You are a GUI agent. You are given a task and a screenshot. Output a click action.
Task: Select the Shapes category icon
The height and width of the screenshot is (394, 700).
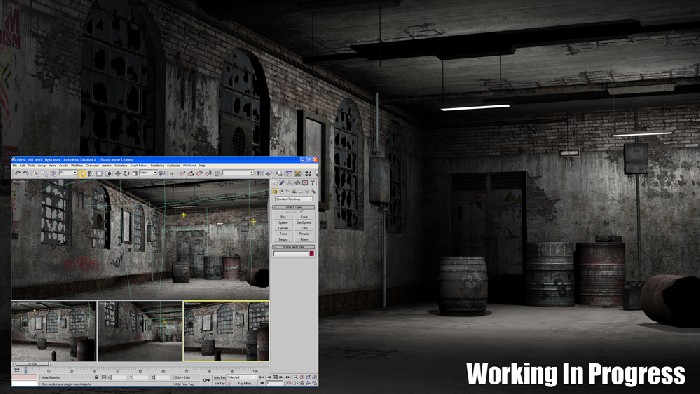pyautogui.click(x=282, y=192)
